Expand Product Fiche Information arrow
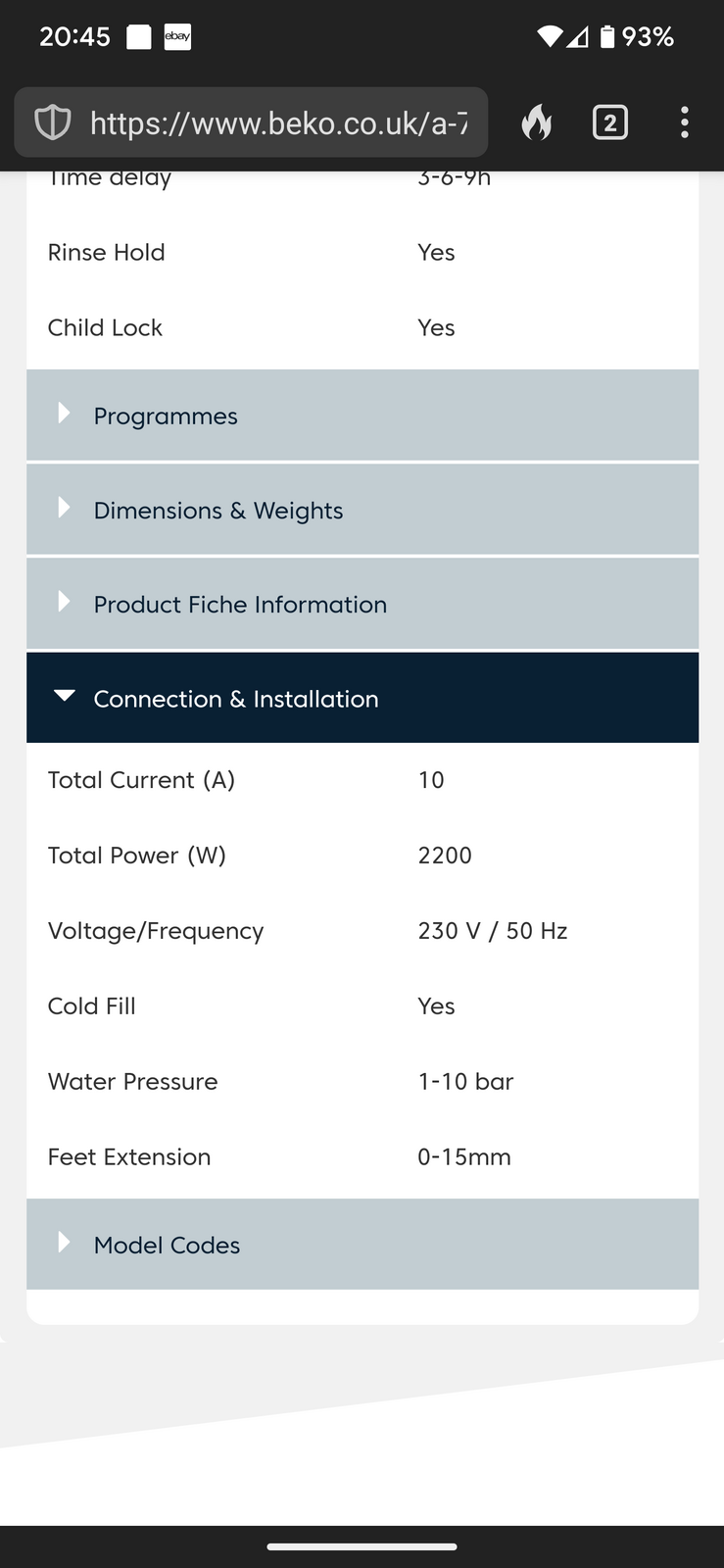 (x=64, y=602)
